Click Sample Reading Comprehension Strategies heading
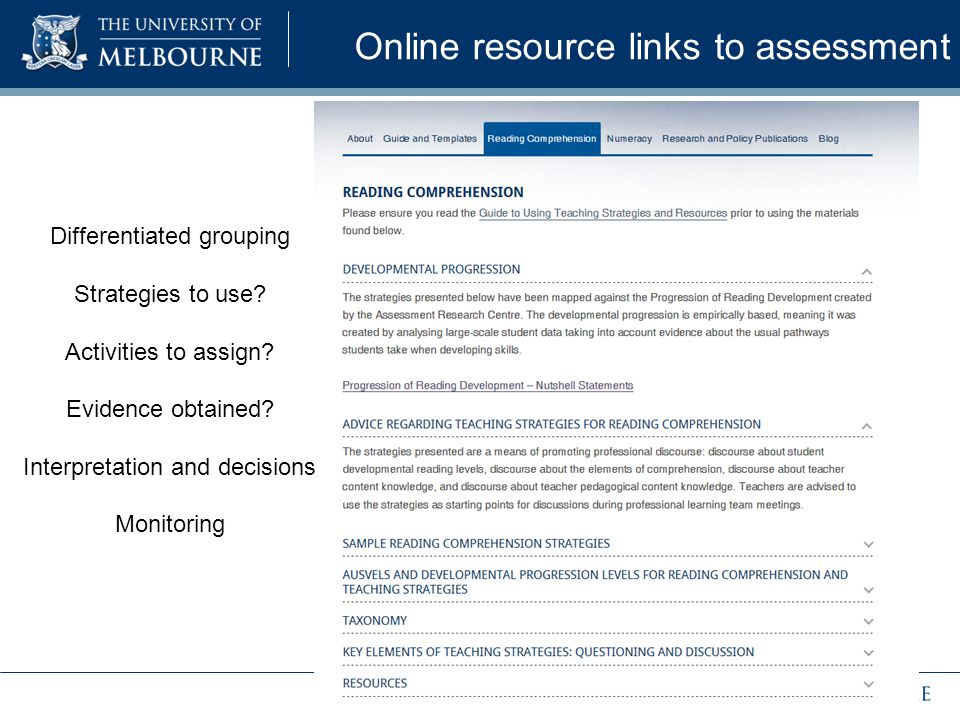Viewport: 960px width, 720px height. [x=476, y=544]
